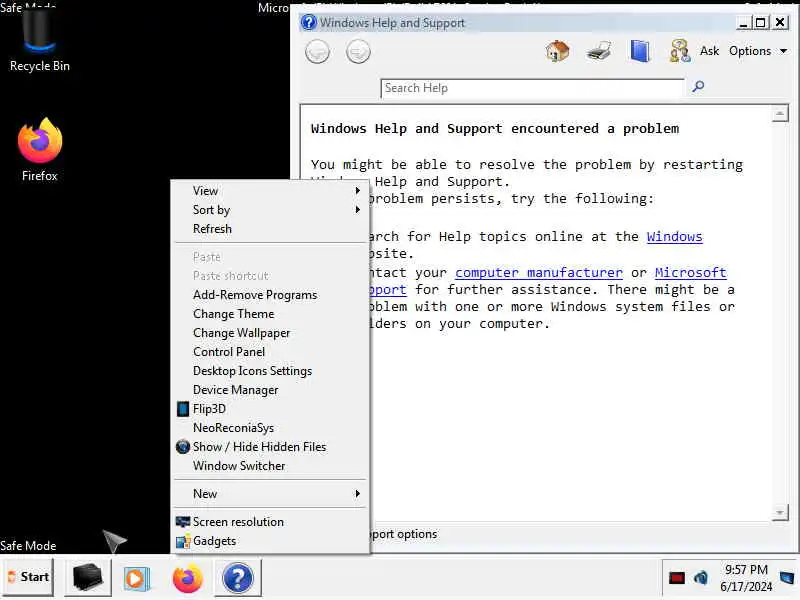
Task: Select Refresh in context menu
Action: point(270,229)
